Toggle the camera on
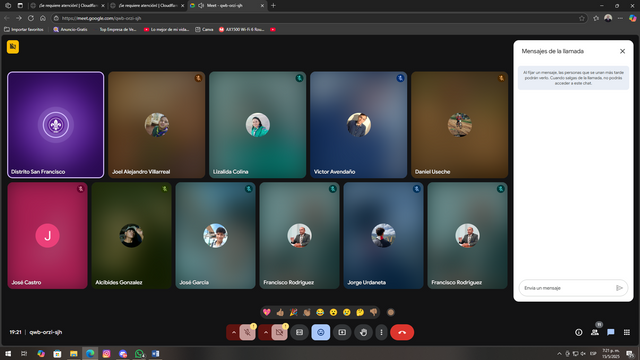The height and width of the screenshot is (360, 640). (280, 332)
